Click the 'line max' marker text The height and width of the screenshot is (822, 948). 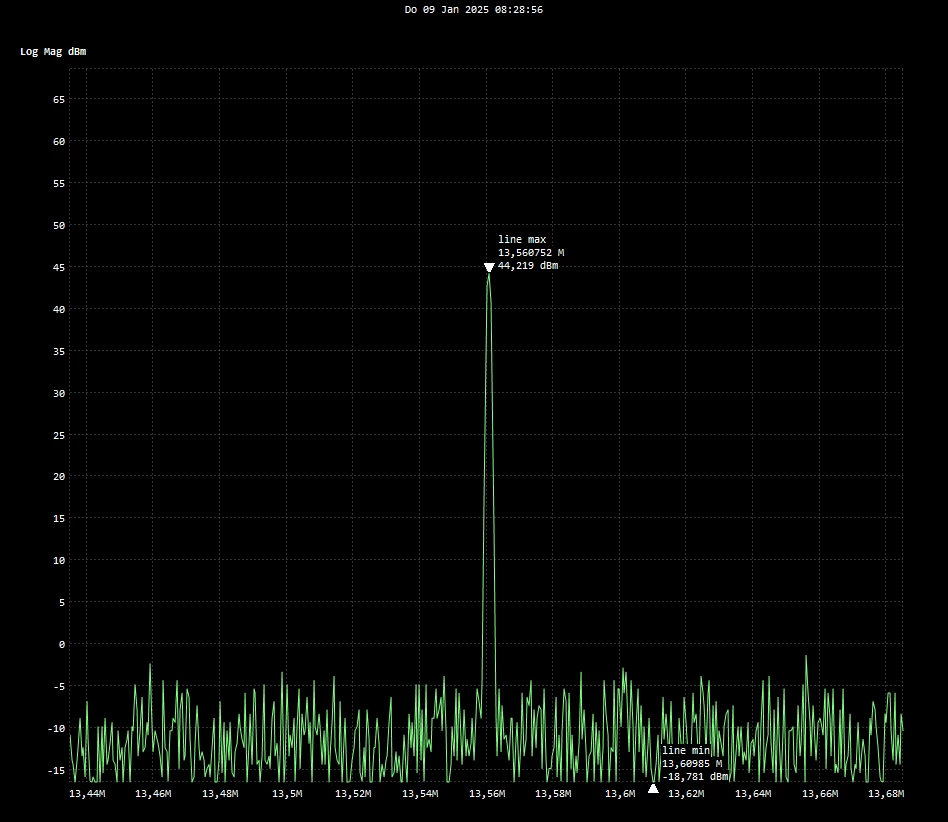tap(522, 239)
